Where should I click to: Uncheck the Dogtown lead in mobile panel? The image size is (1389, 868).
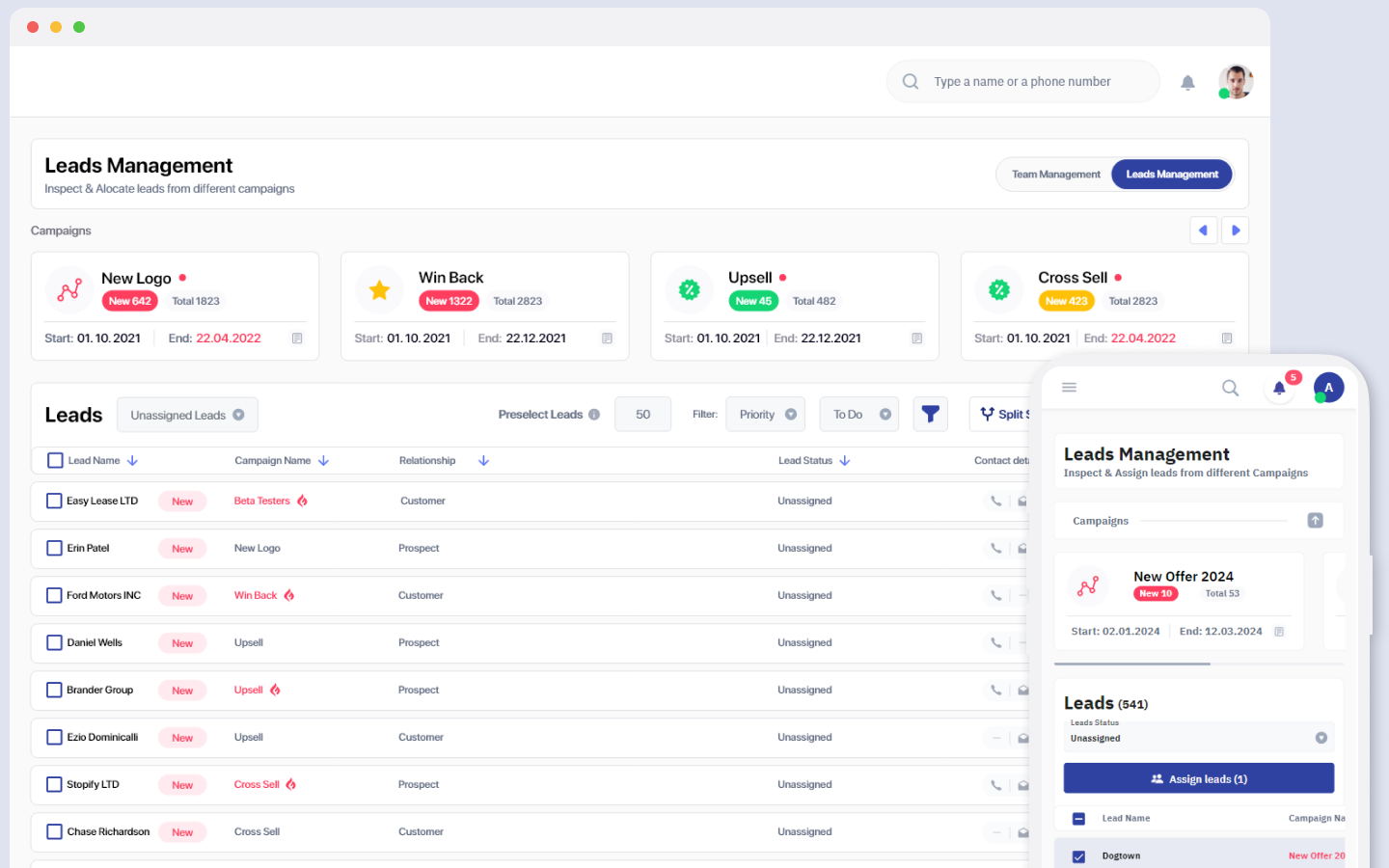[x=1078, y=856]
